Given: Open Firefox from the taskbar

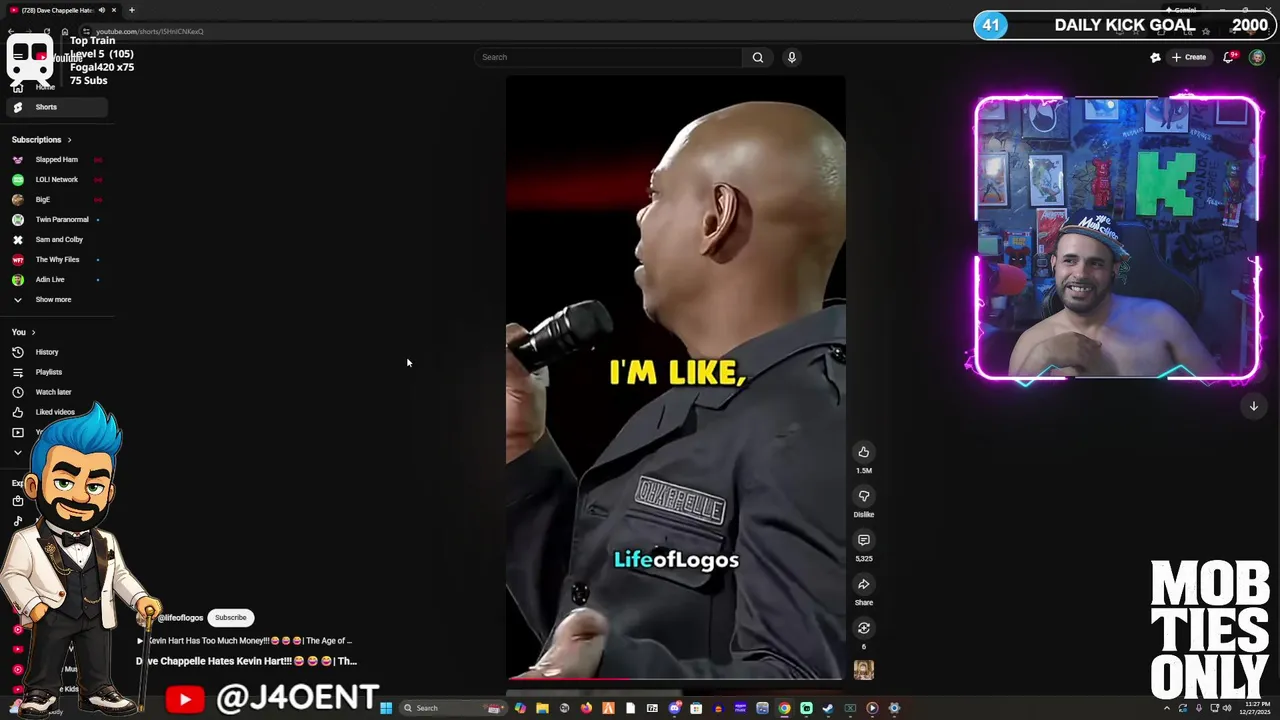Looking at the screenshot, I should (586, 708).
